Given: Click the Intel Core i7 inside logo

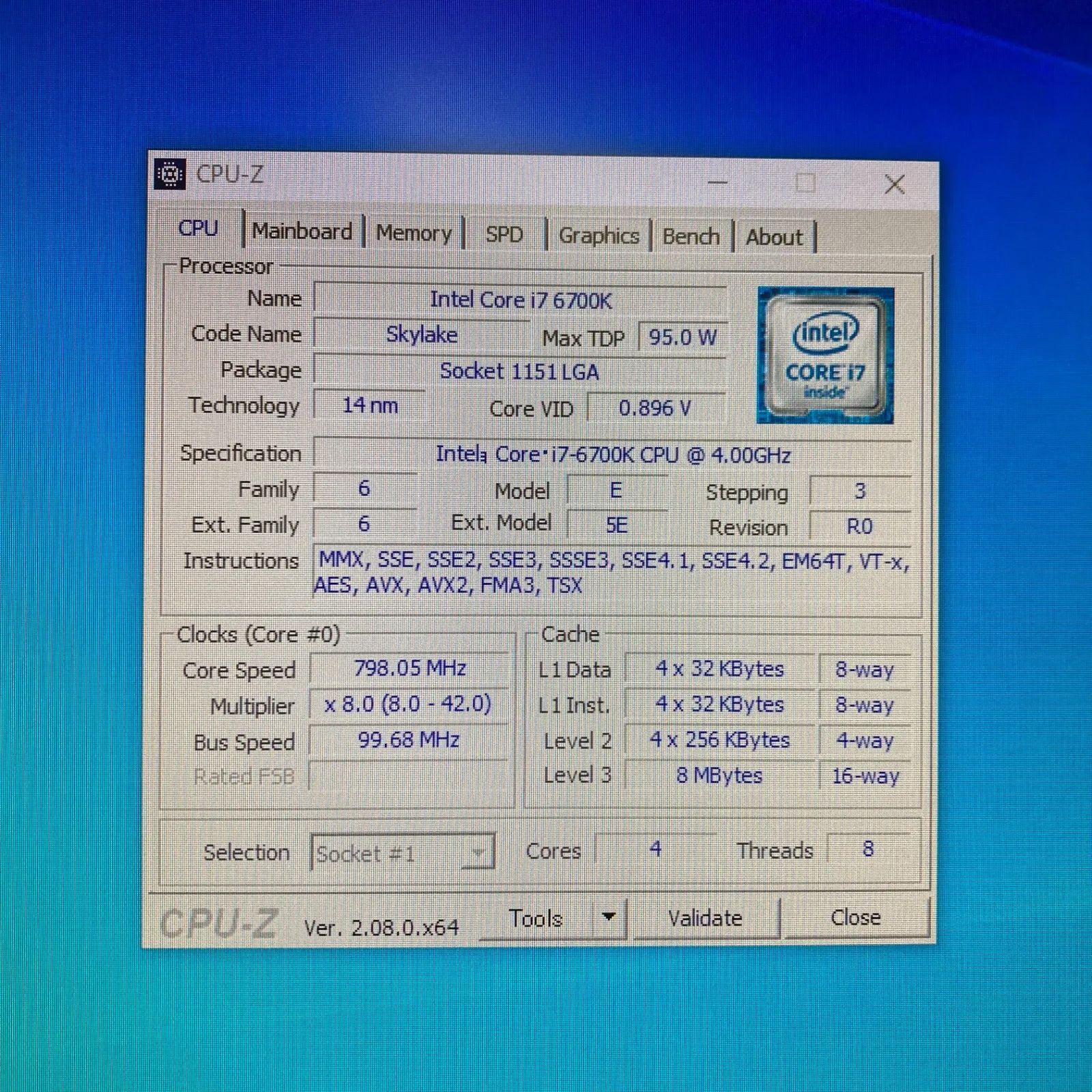Looking at the screenshot, I should pos(825,355).
